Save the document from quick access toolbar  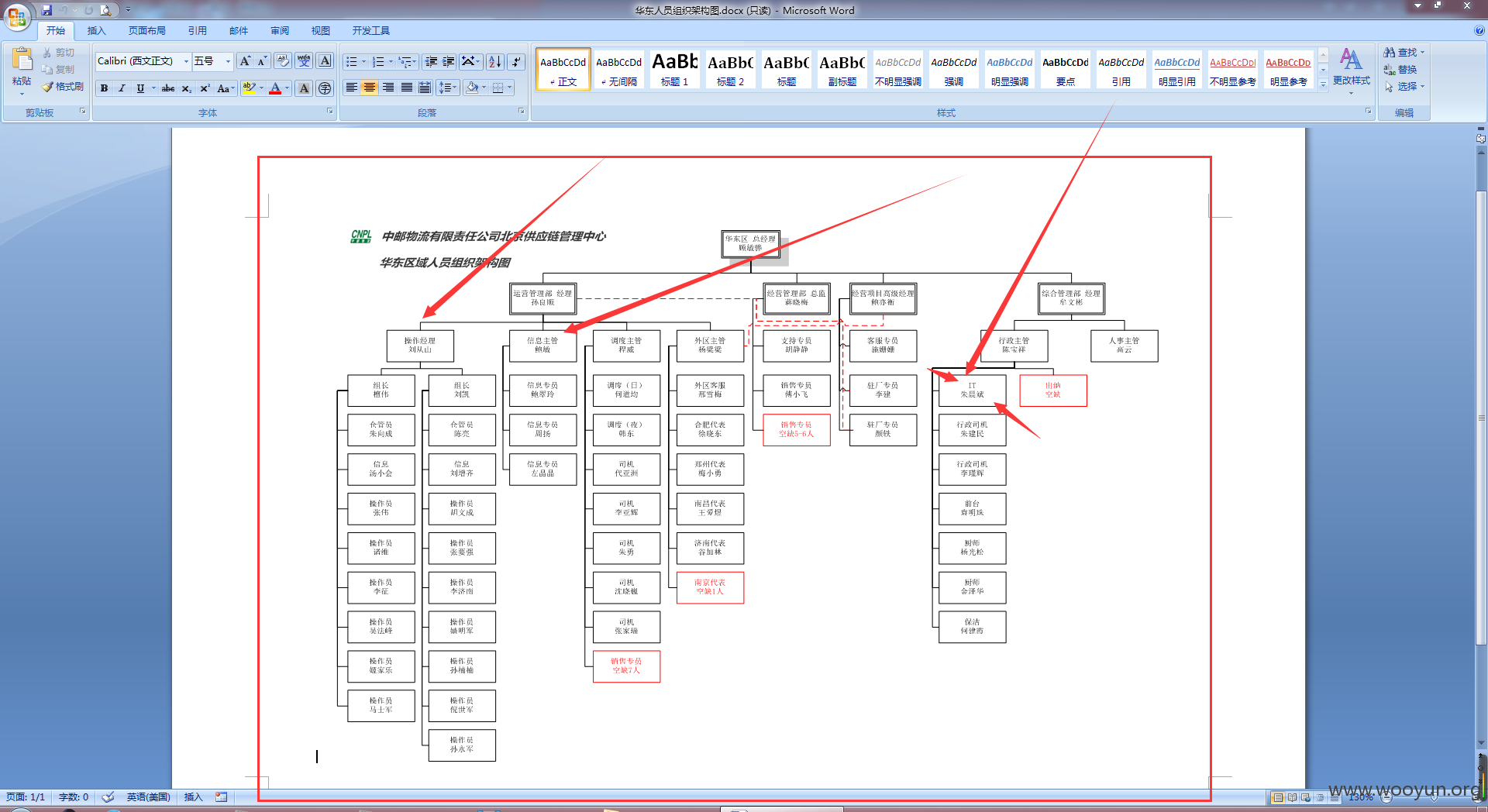tap(46, 10)
